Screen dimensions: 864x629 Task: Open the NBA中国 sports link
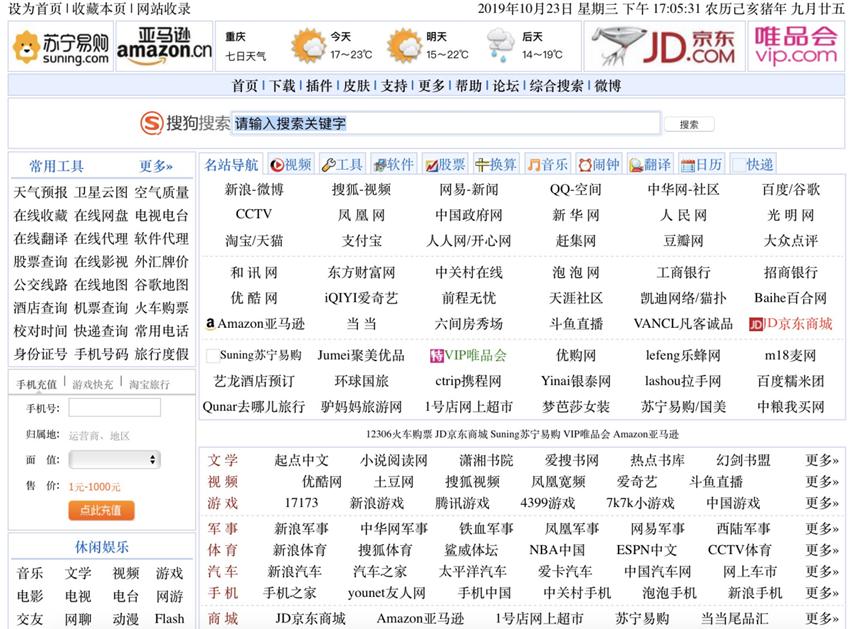coord(557,550)
